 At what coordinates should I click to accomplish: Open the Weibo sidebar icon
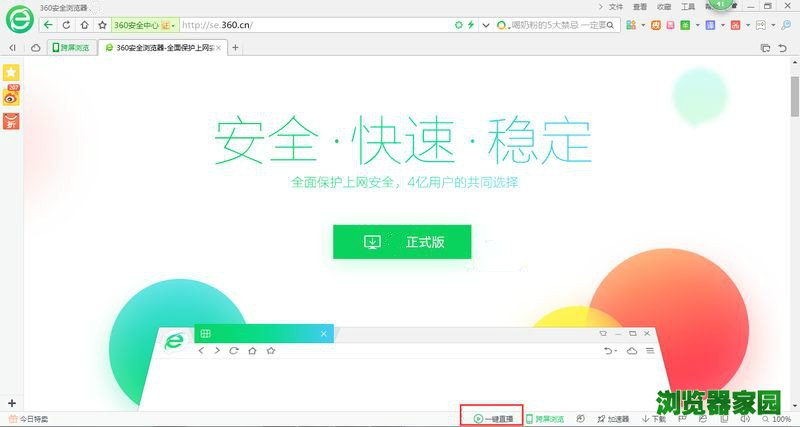click(12, 96)
